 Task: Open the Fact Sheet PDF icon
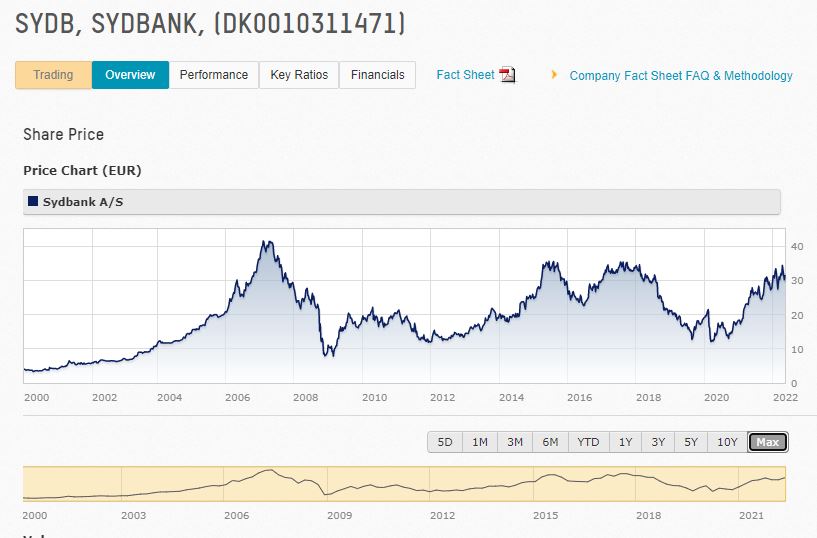pyautogui.click(x=507, y=75)
